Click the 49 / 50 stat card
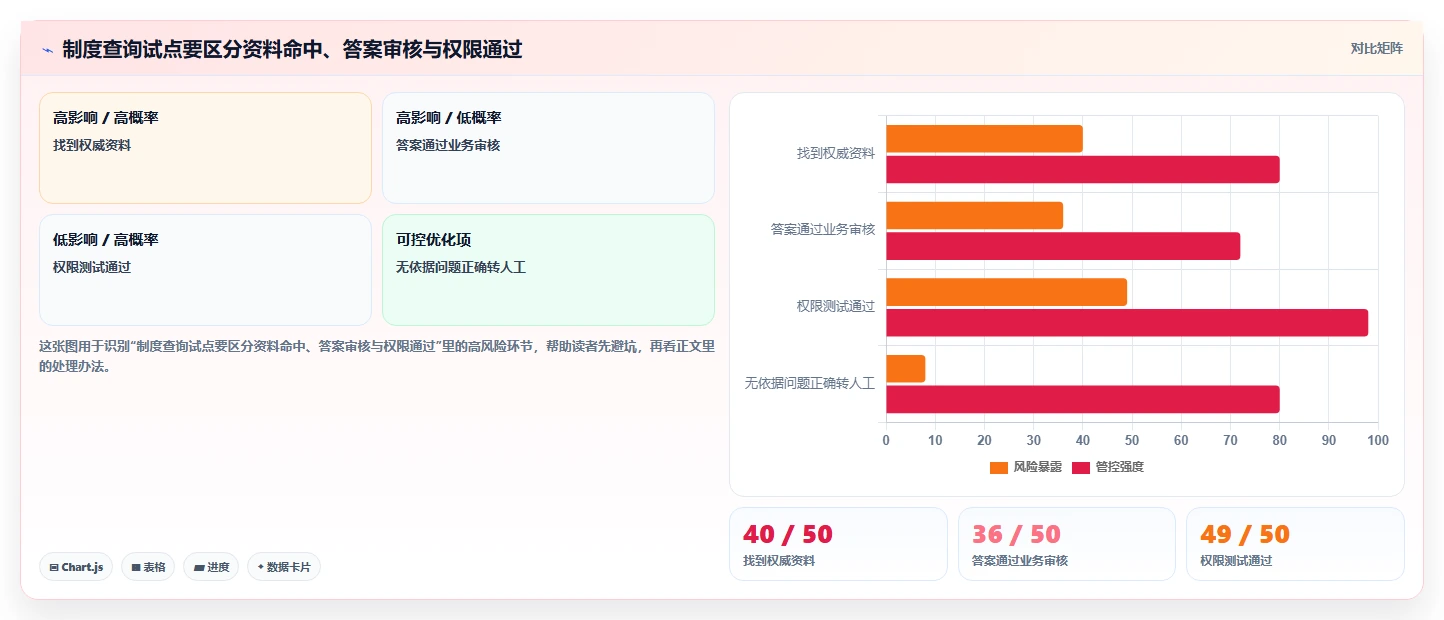 point(1295,544)
